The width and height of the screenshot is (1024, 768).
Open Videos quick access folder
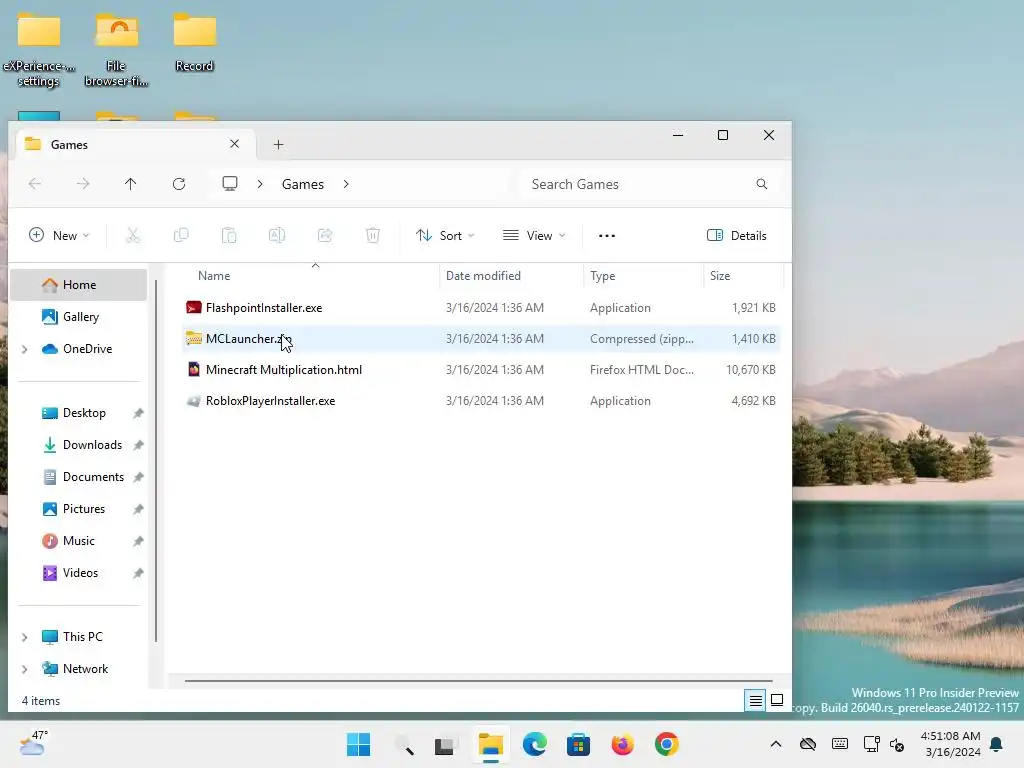(x=78, y=573)
